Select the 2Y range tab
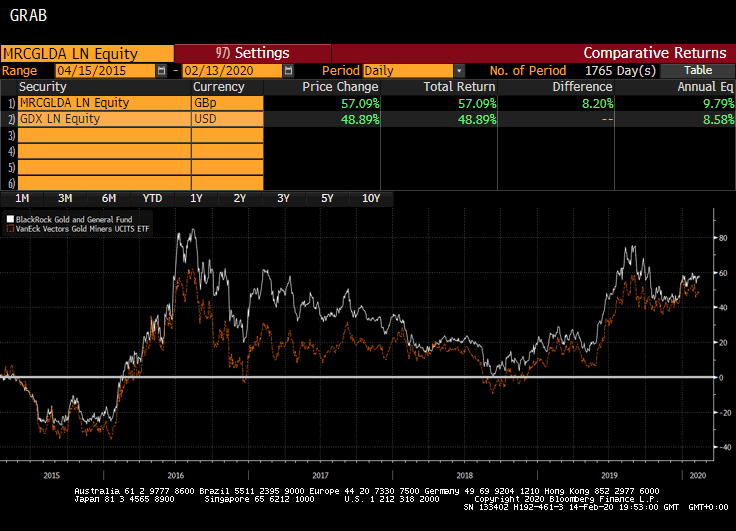 coord(240,199)
